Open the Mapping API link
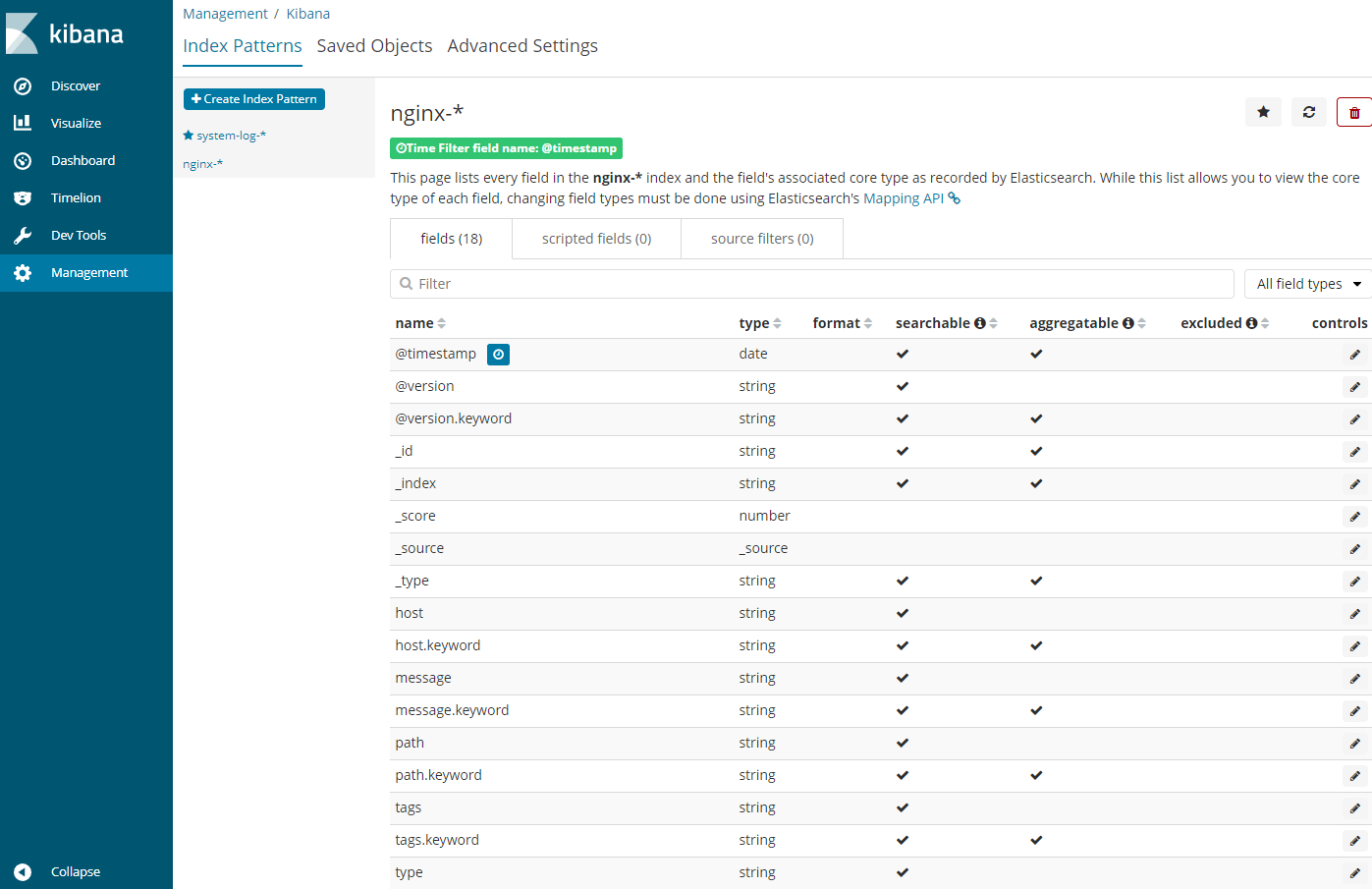The image size is (1372, 889). [904, 198]
